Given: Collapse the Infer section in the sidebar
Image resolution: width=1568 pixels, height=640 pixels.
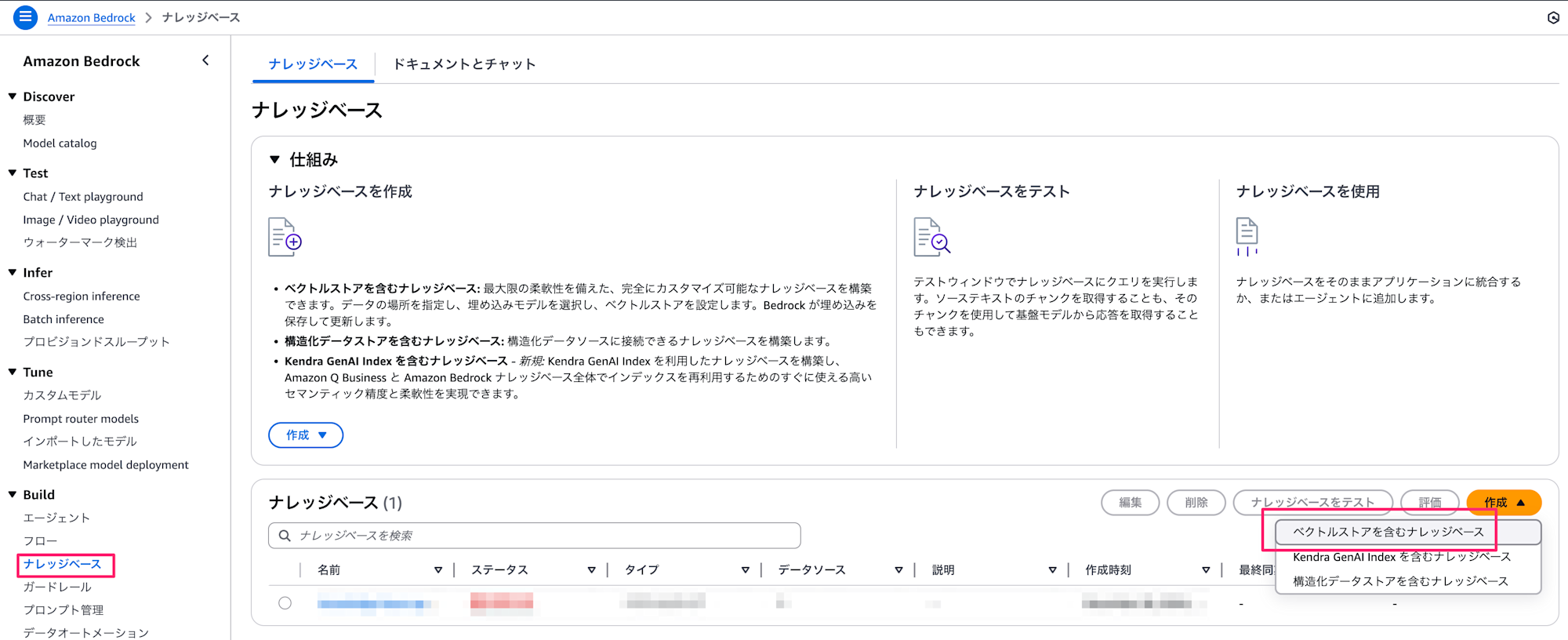Looking at the screenshot, I should [x=13, y=273].
